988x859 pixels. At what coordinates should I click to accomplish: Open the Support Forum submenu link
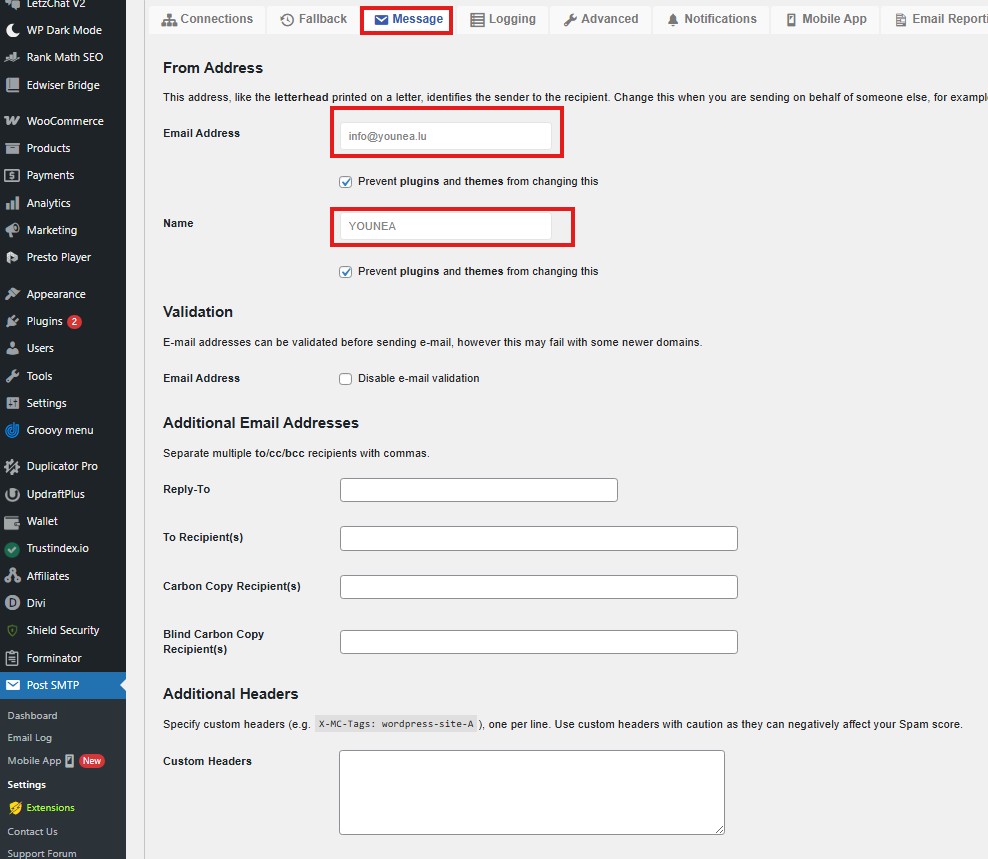42,853
